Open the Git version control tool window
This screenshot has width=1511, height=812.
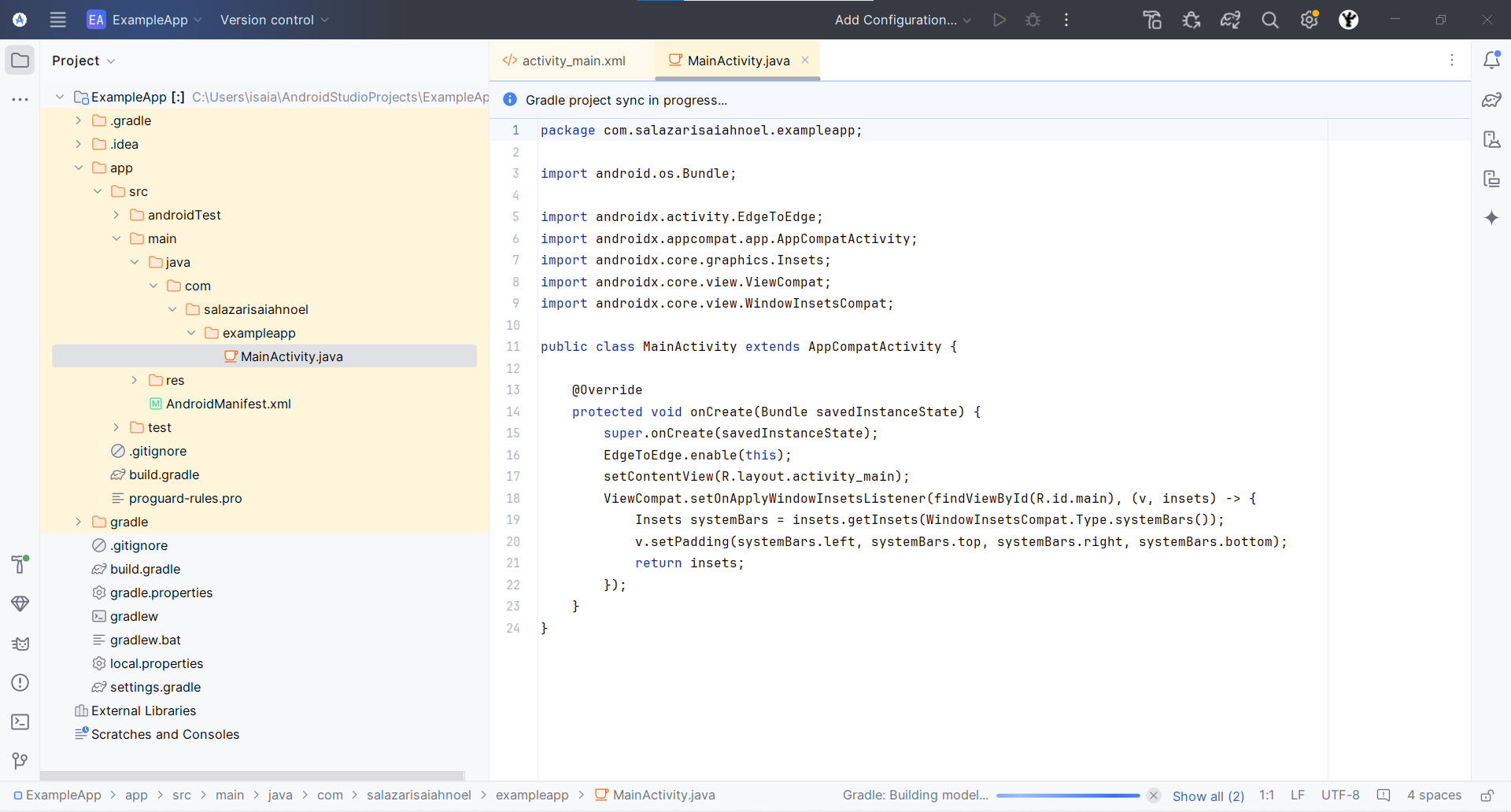point(20,761)
